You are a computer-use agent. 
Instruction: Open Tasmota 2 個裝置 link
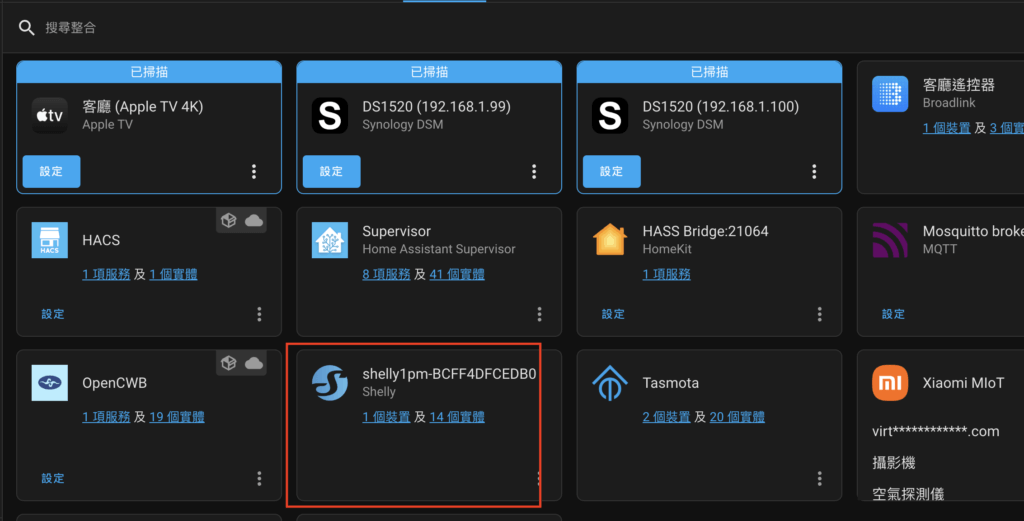[x=666, y=417]
